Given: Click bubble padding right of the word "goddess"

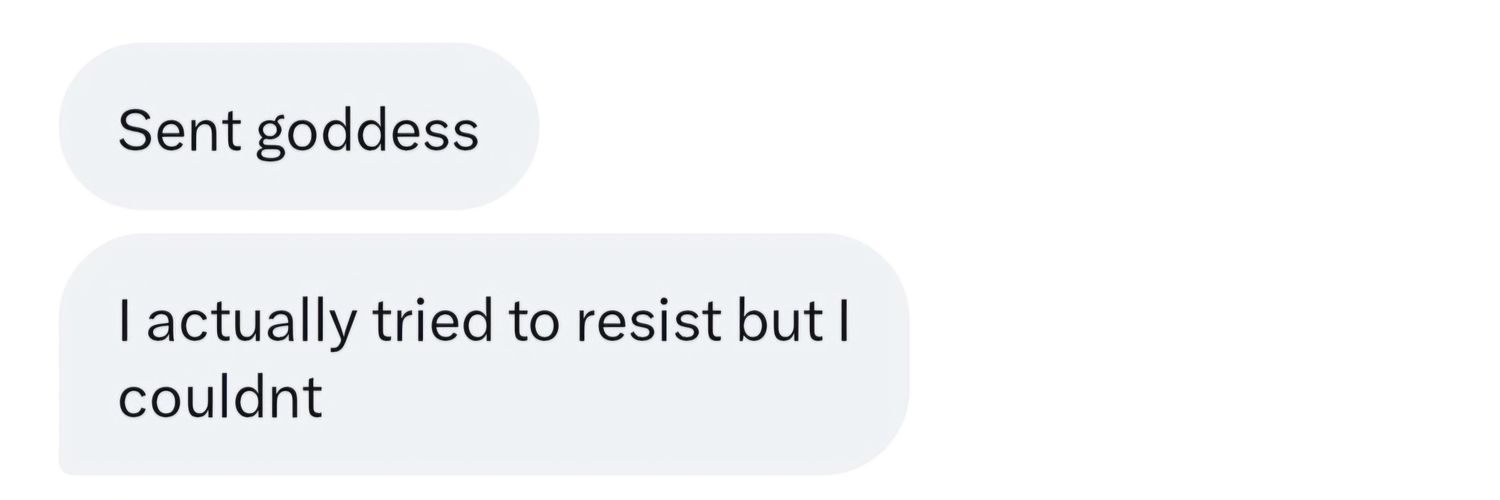Looking at the screenshot, I should point(508,130).
